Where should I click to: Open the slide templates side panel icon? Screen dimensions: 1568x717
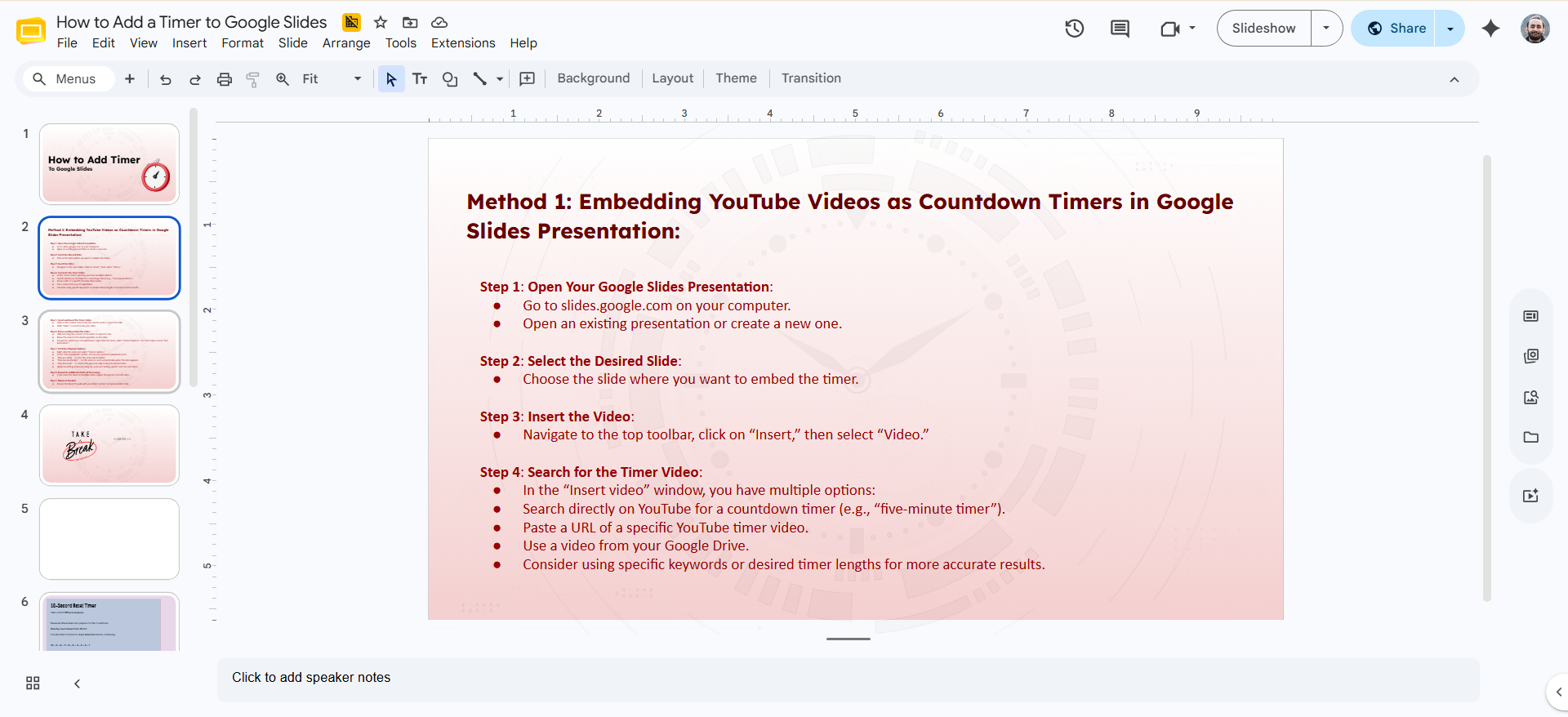click(1531, 316)
